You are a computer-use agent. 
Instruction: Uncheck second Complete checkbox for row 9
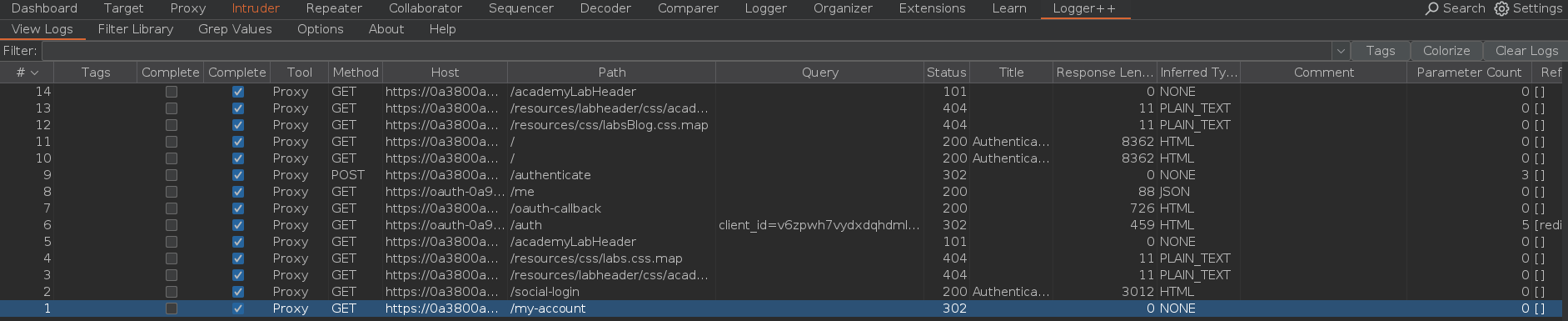(x=238, y=175)
